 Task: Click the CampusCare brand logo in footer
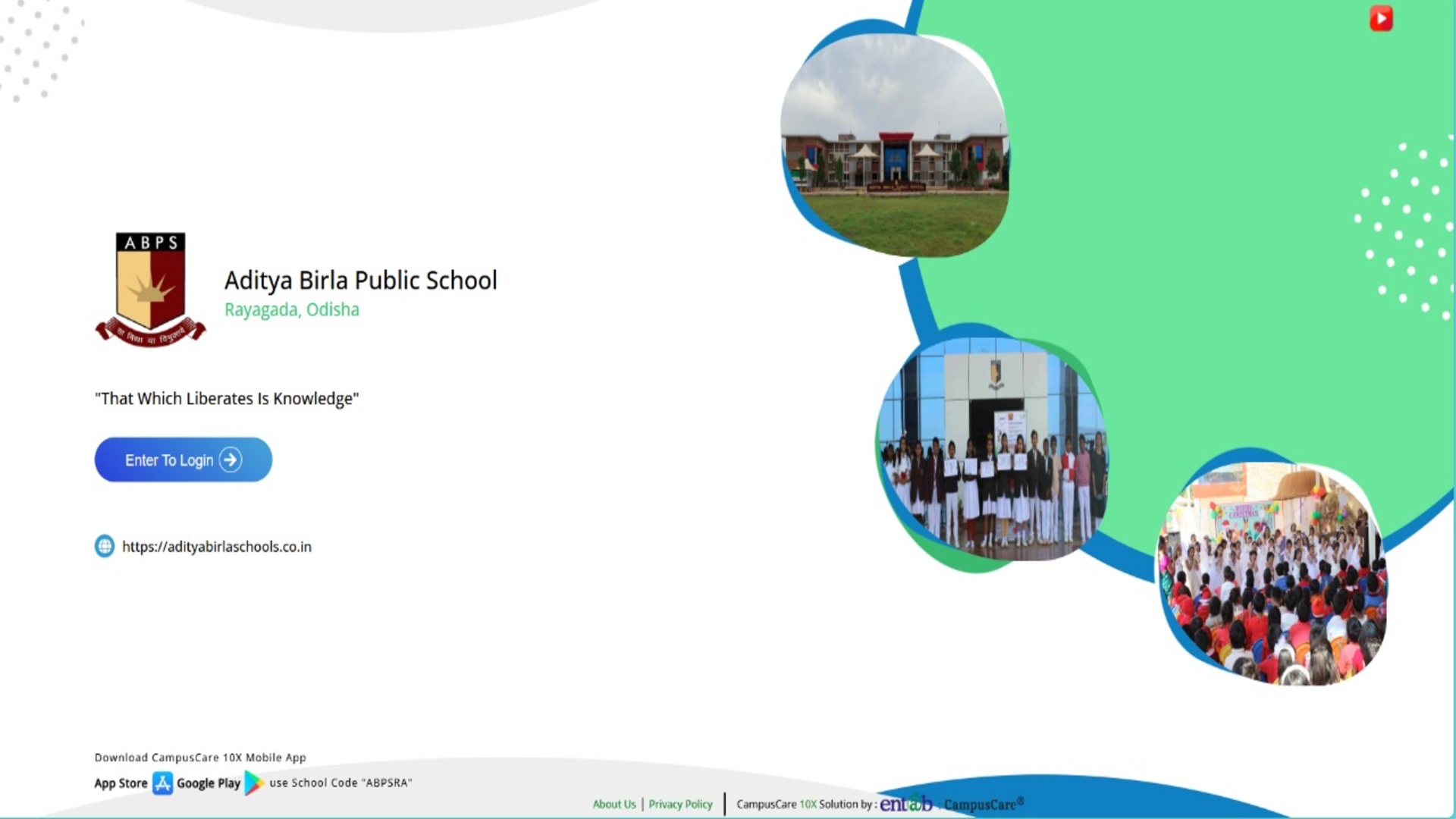point(984,804)
